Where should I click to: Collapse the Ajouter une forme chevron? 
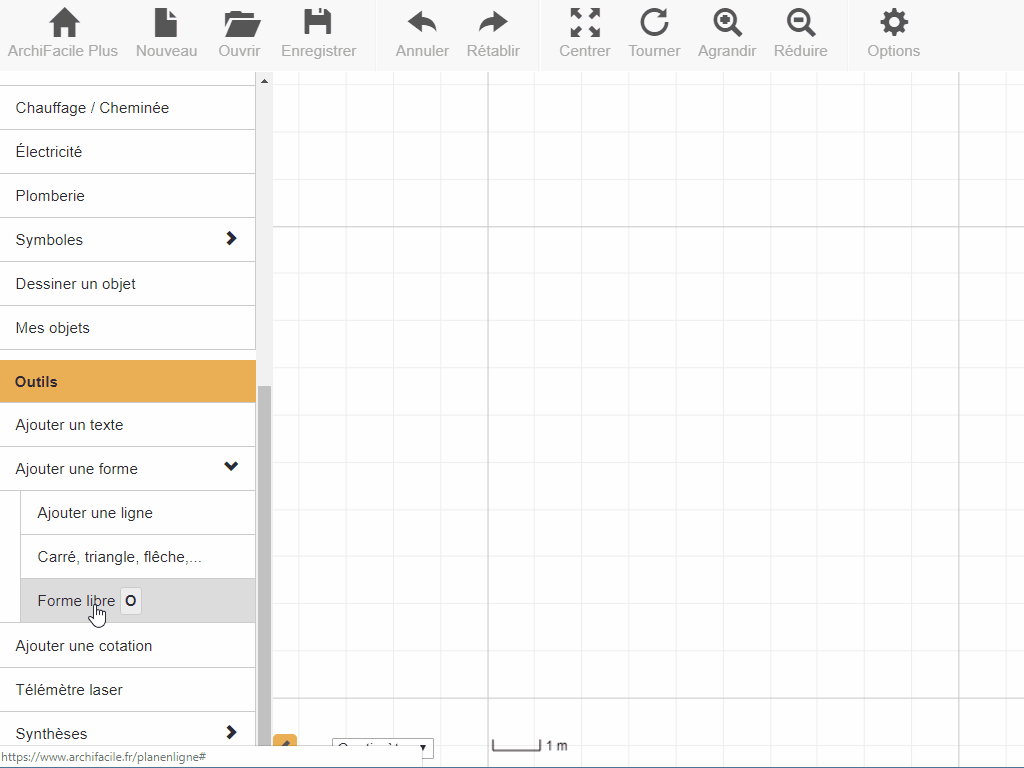coord(231,467)
